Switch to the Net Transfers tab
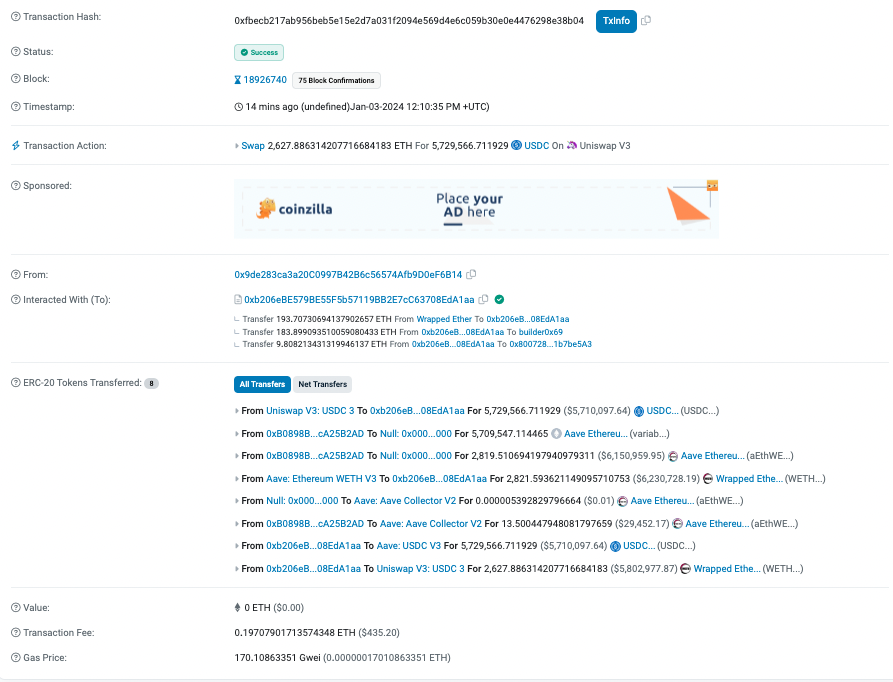893x682 pixels. pyautogui.click(x=322, y=384)
